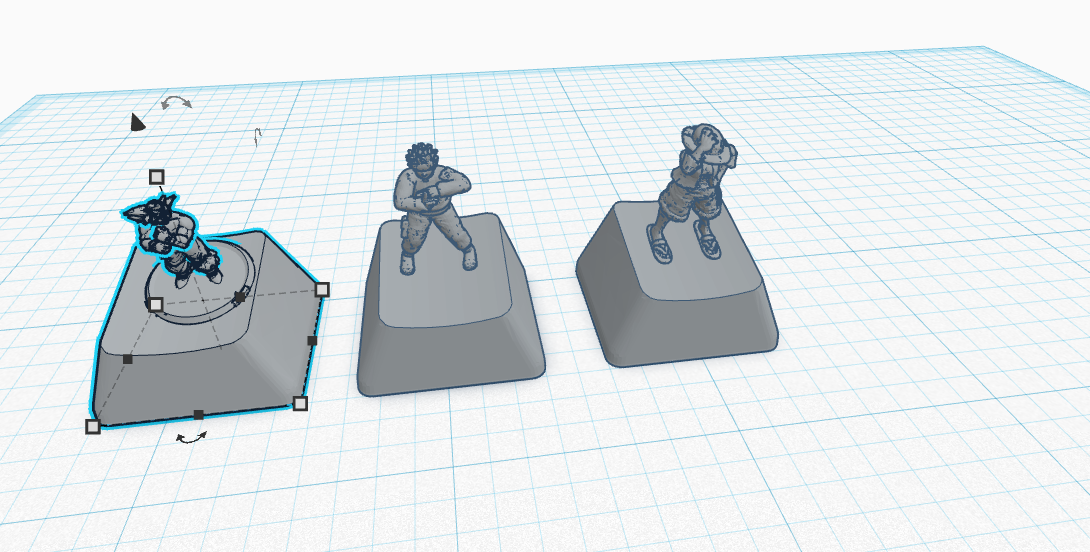
Task: Click the black cone lift handle
Action: point(138,122)
